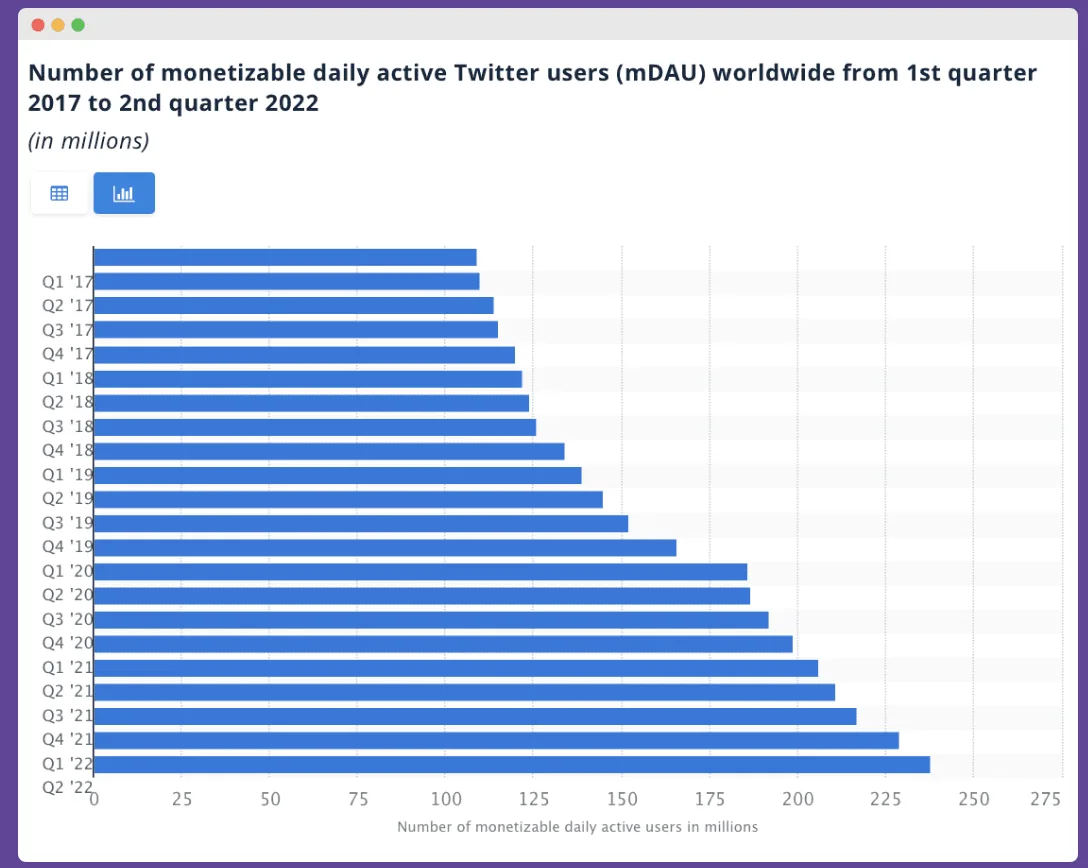Click the x-axis caption about daily active users

[576, 827]
